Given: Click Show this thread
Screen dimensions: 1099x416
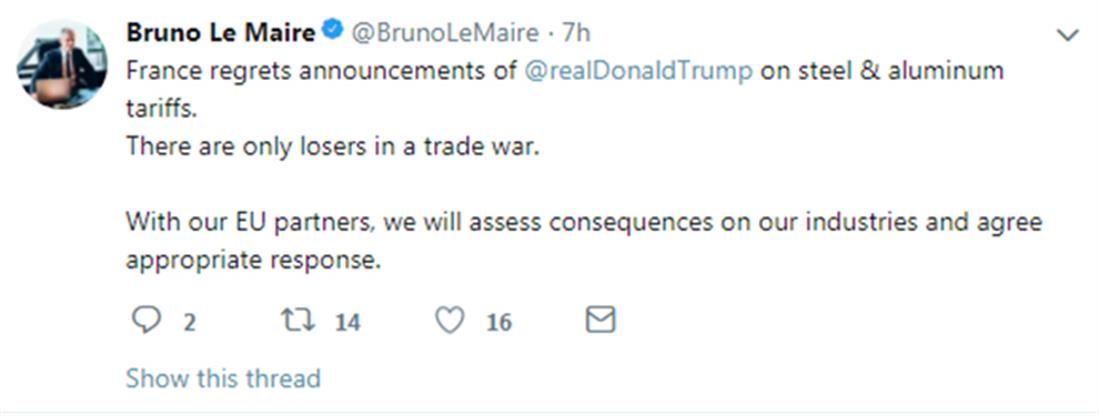Looking at the screenshot, I should [223, 379].
